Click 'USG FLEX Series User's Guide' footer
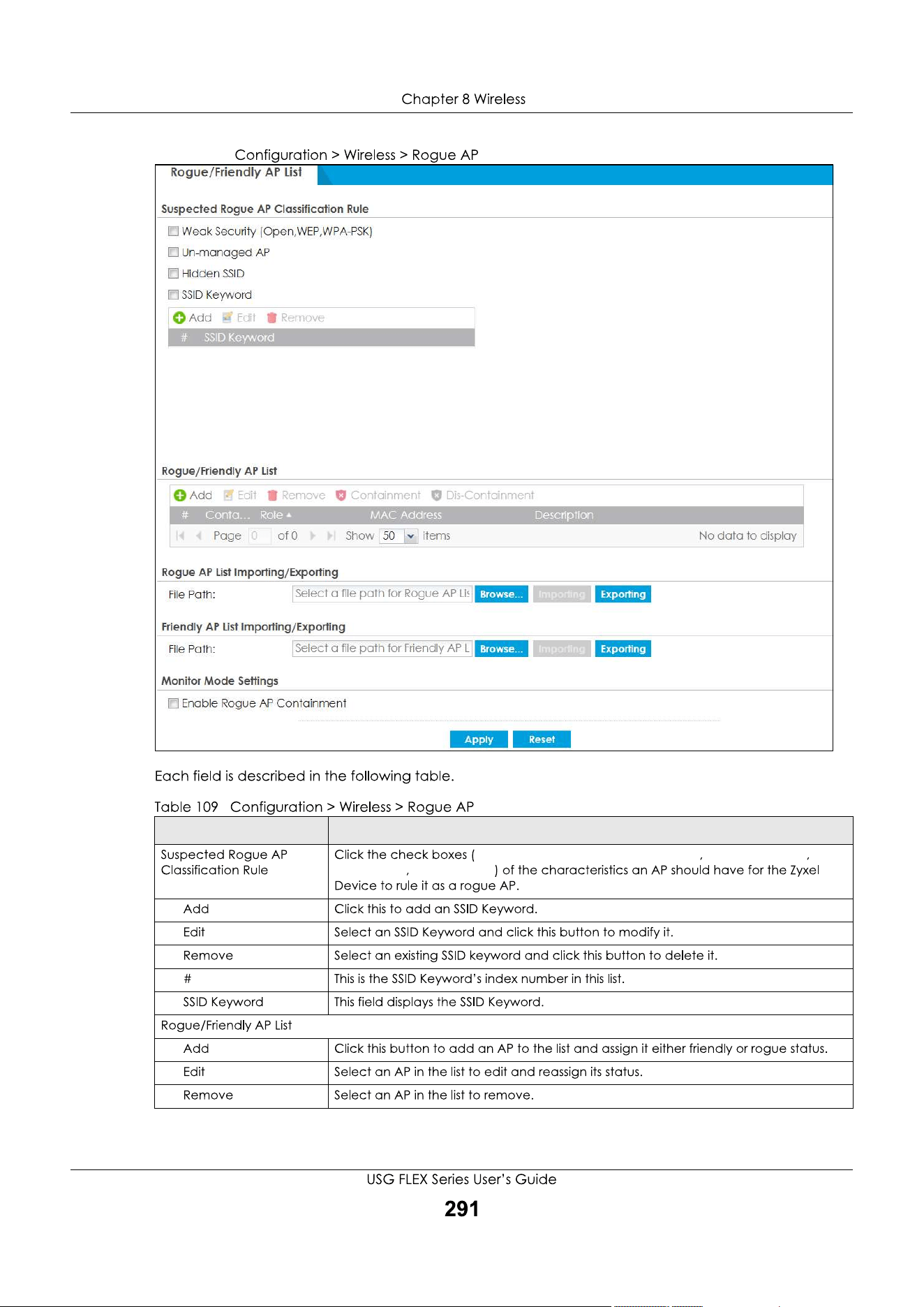 (x=461, y=1179)
